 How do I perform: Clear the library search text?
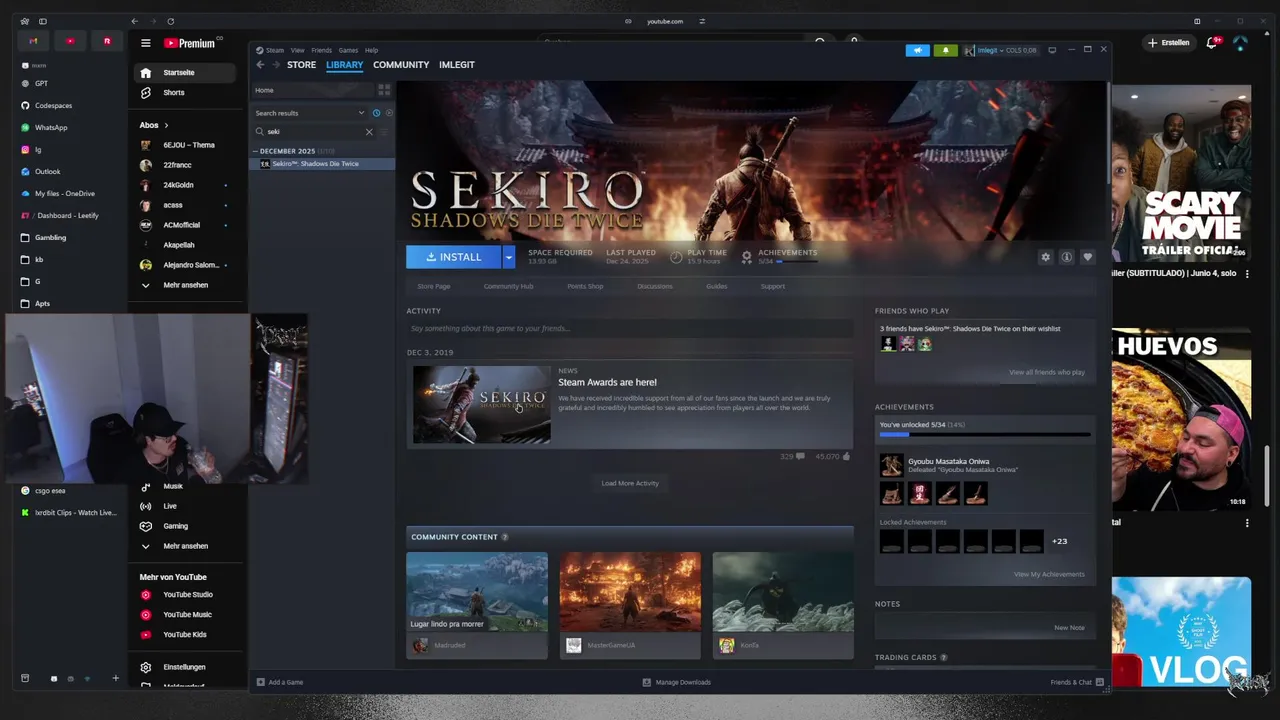click(x=369, y=132)
